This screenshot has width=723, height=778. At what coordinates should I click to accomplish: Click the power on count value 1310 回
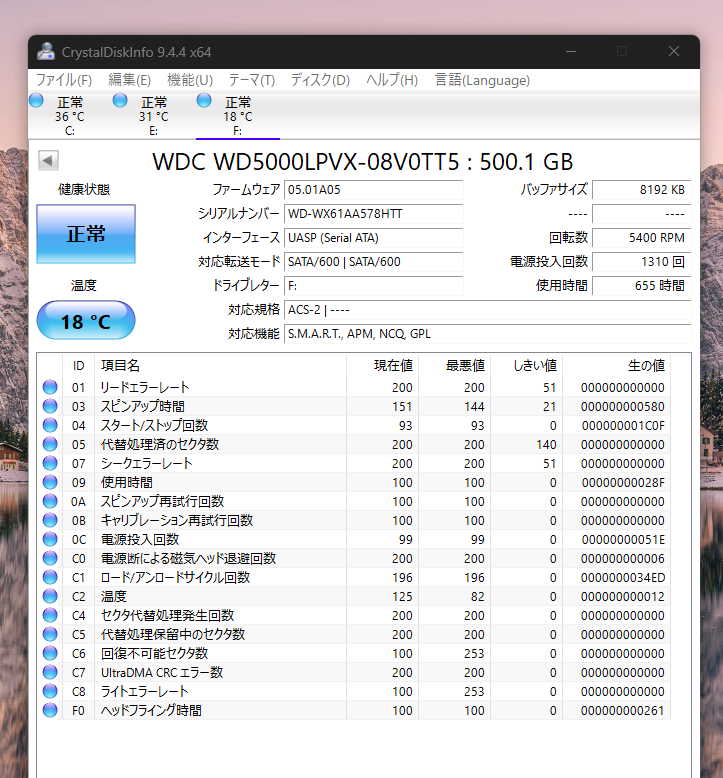point(642,261)
